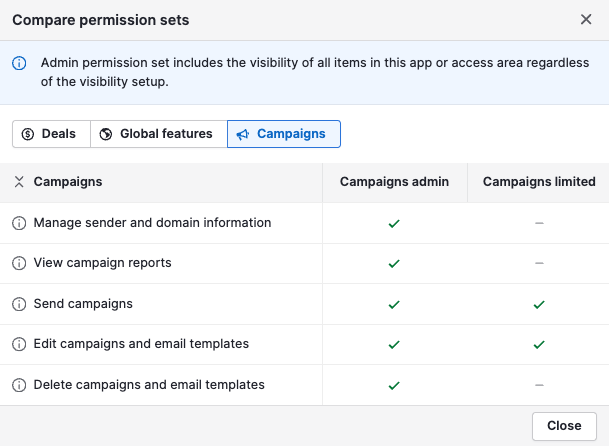Collapse the Campaigns section rows
The image size is (609, 446).
point(19,182)
